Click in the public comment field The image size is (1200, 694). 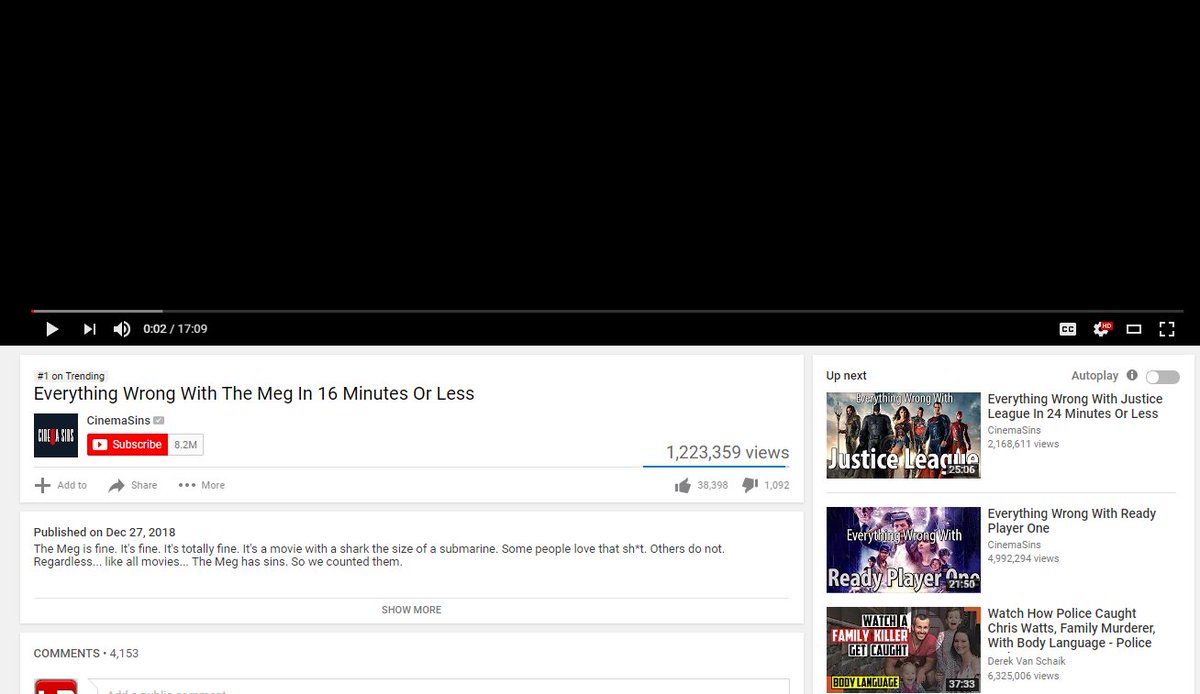point(438,687)
